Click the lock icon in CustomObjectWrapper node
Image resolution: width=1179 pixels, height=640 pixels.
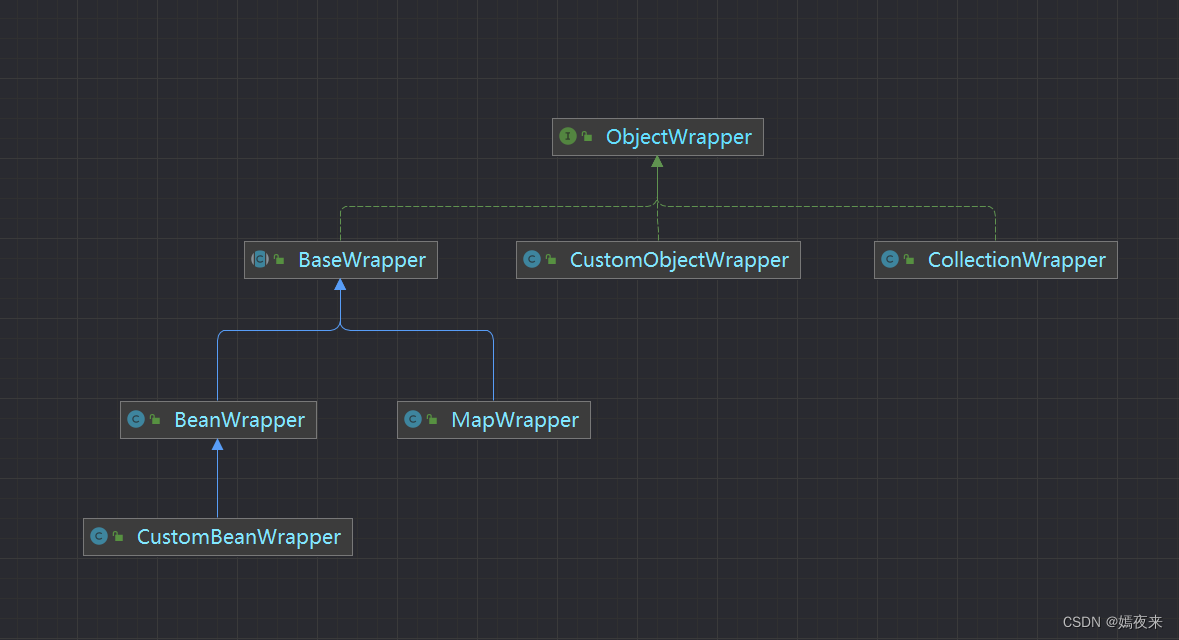(551, 259)
